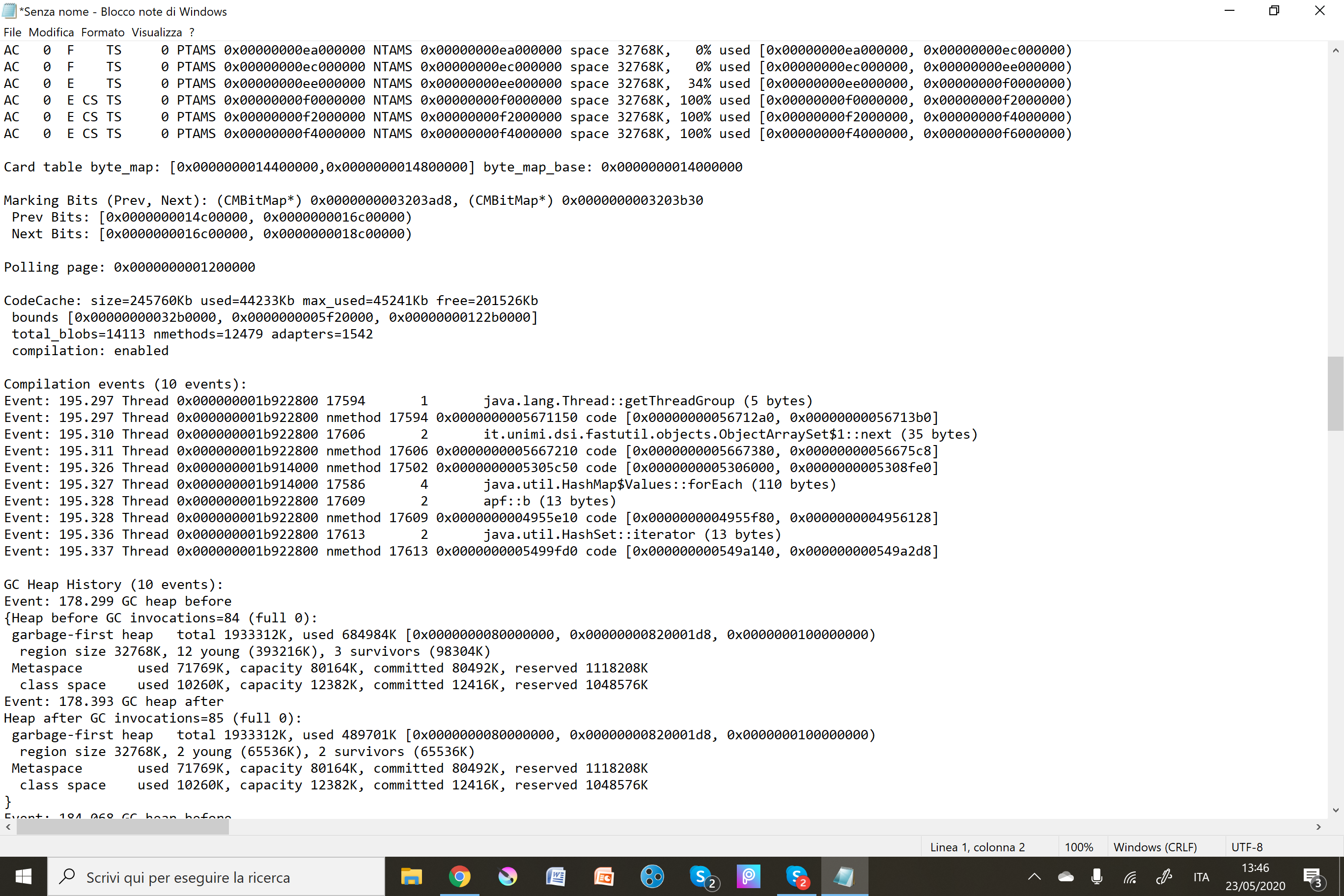Open the Visualizza menu

(157, 32)
